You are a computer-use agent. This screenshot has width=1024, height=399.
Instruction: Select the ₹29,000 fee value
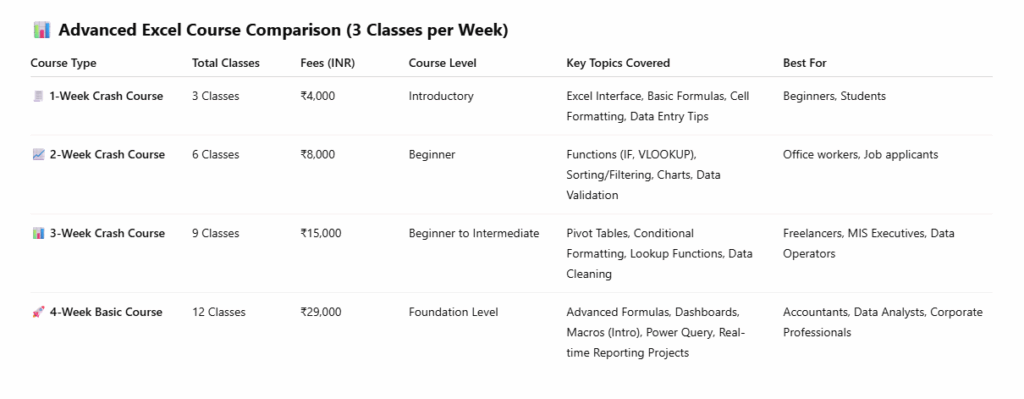pyautogui.click(x=321, y=312)
